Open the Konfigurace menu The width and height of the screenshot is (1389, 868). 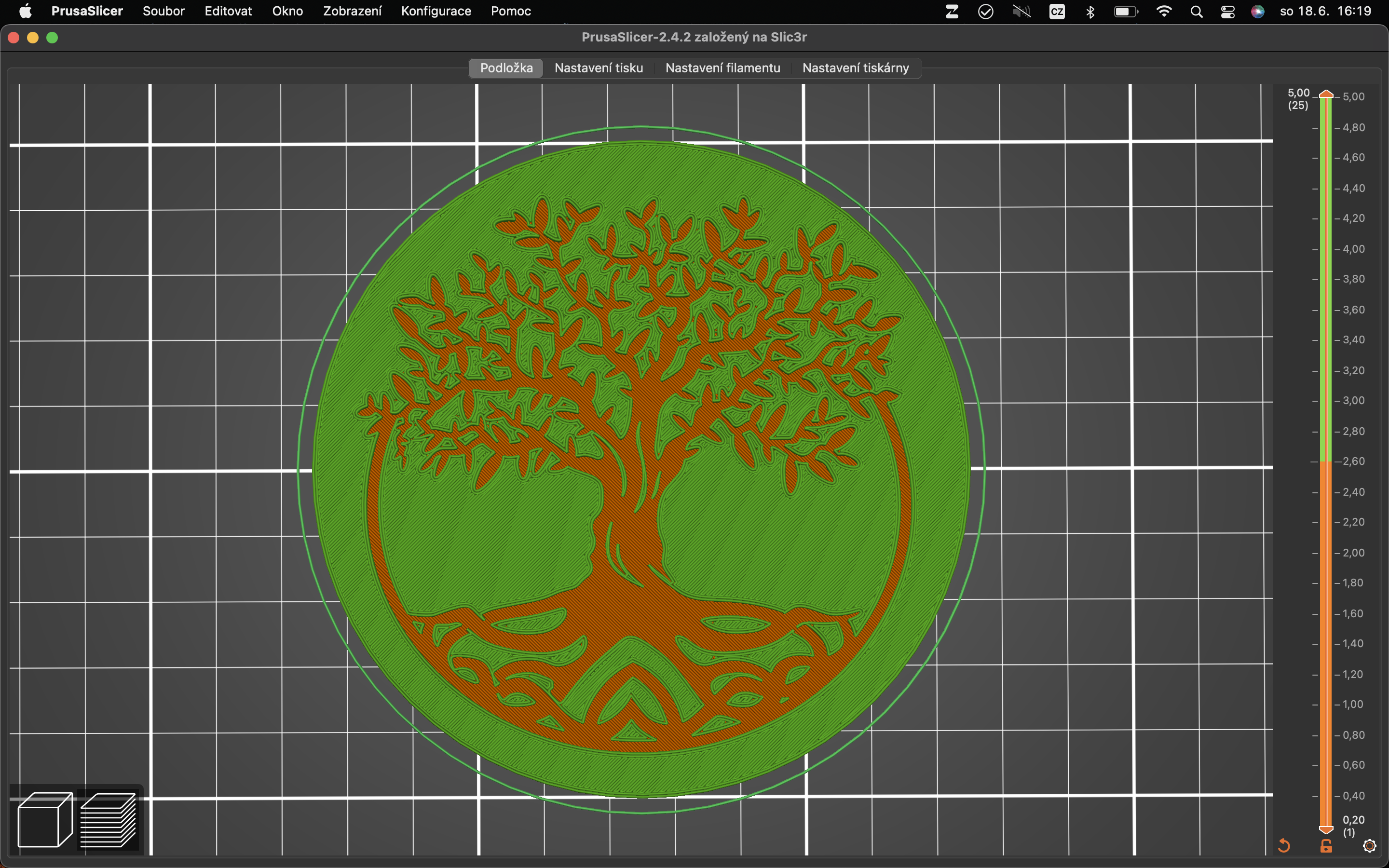point(436,11)
